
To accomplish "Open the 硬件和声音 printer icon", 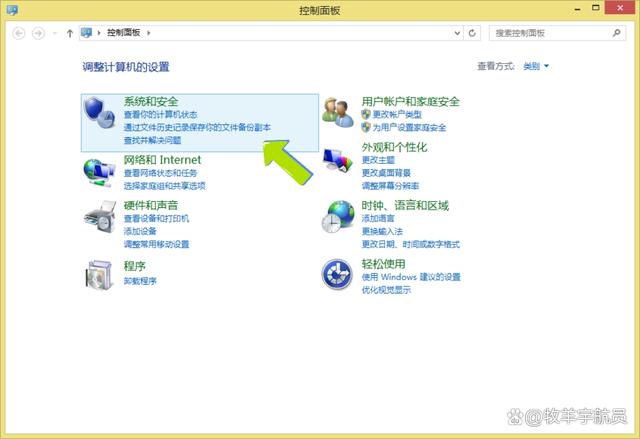I will (100, 217).
